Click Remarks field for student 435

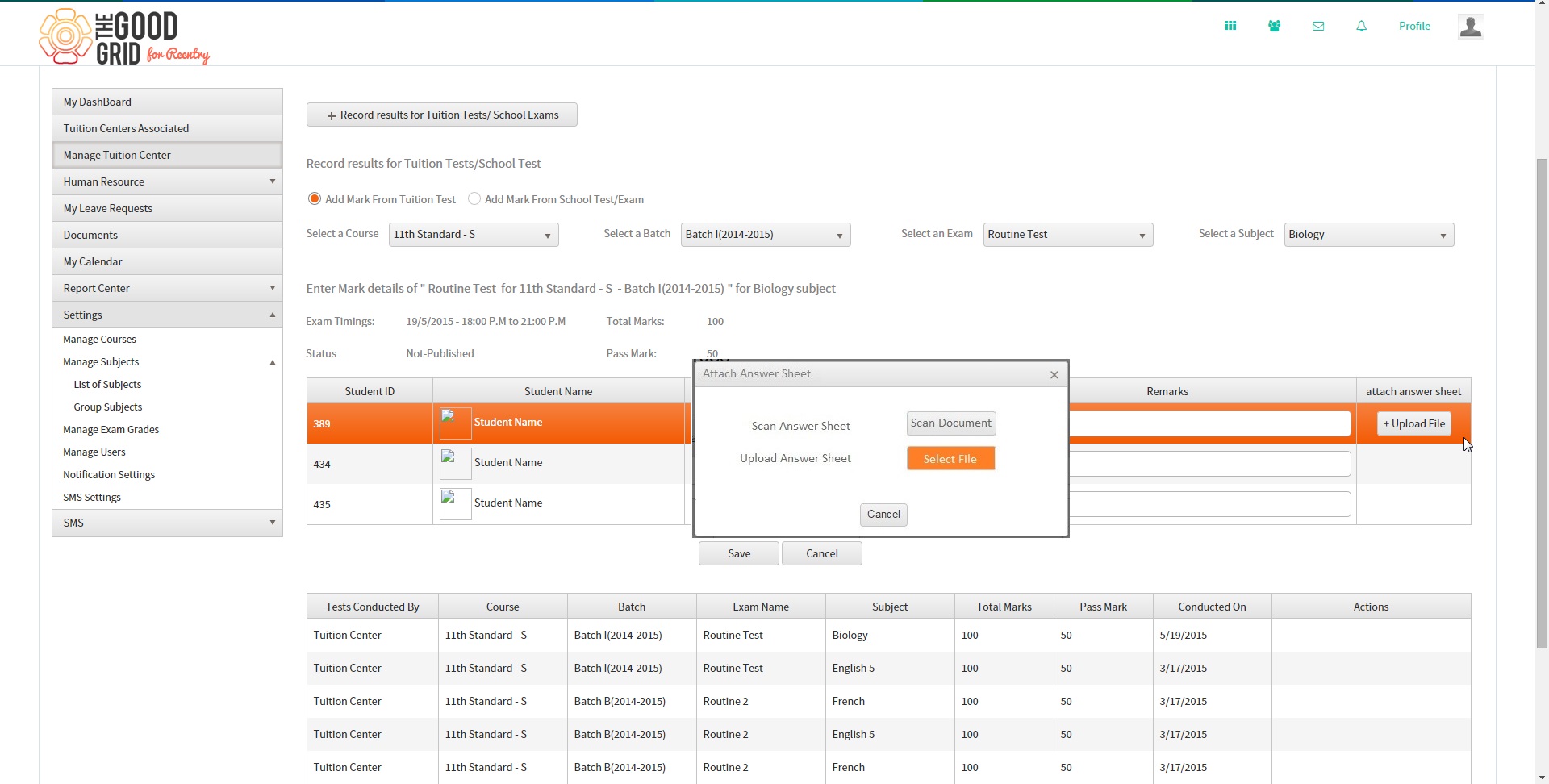1210,504
